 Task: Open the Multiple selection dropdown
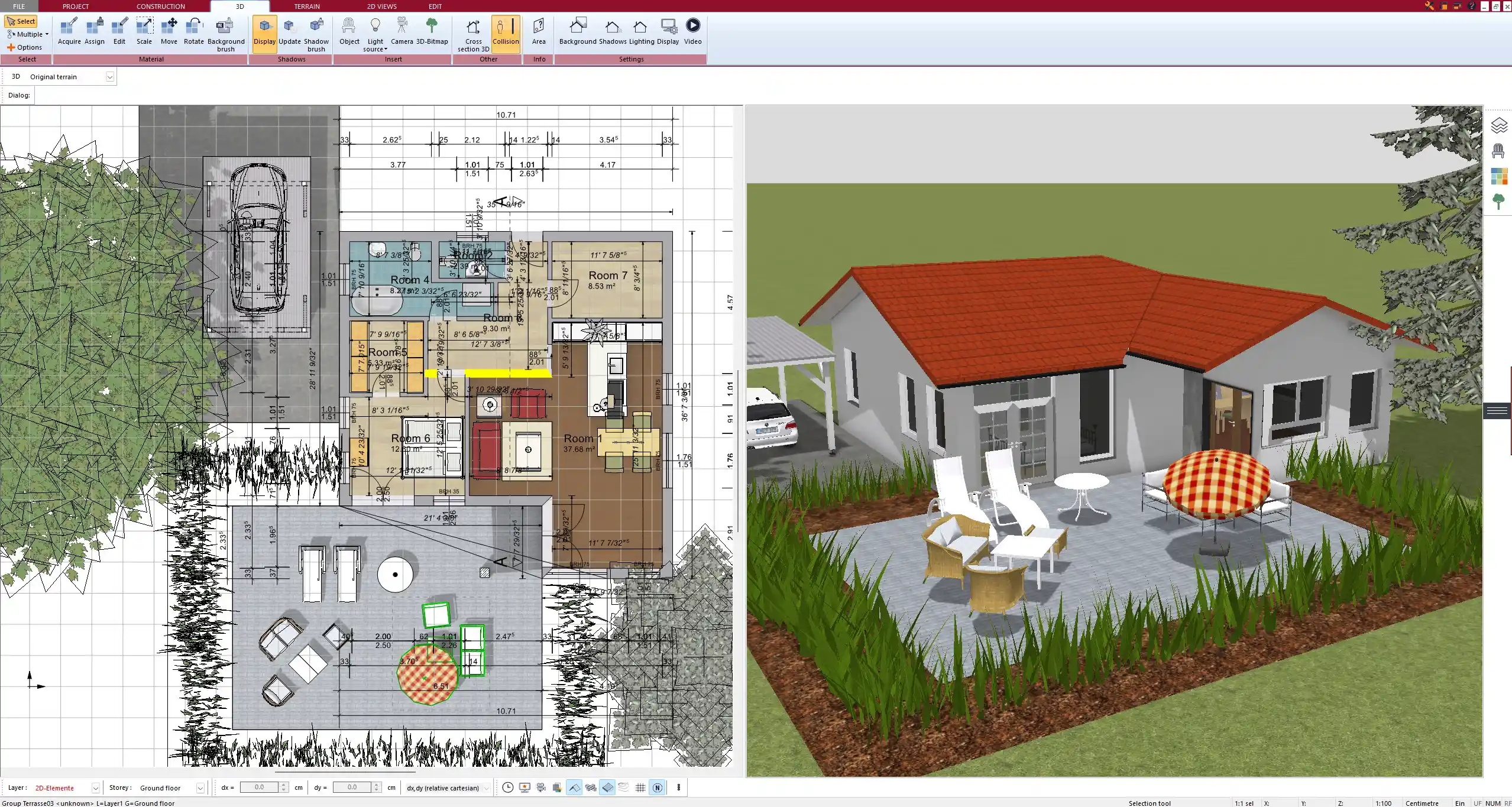point(27,34)
